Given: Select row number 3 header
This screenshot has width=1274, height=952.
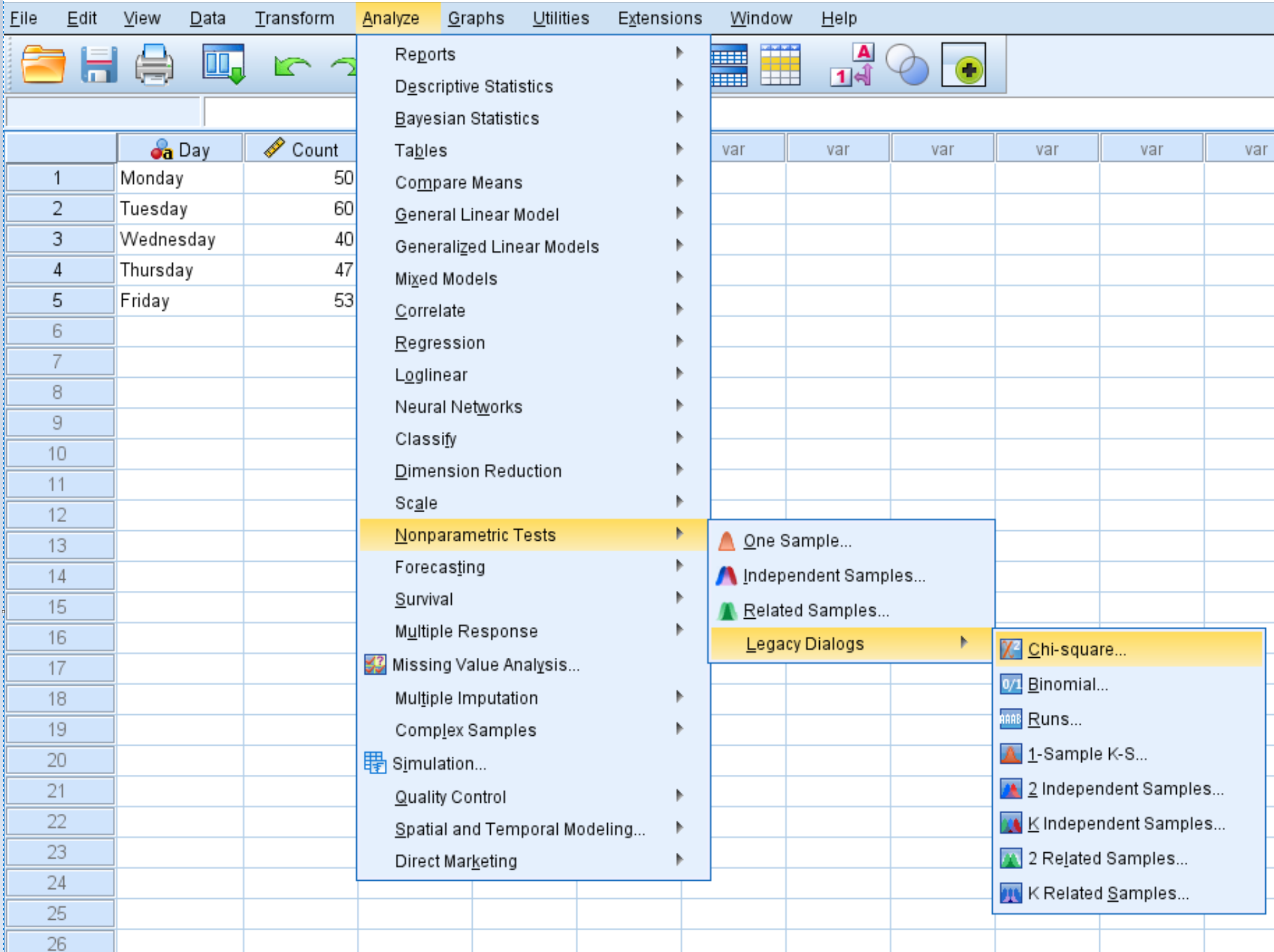Looking at the screenshot, I should click(x=59, y=239).
